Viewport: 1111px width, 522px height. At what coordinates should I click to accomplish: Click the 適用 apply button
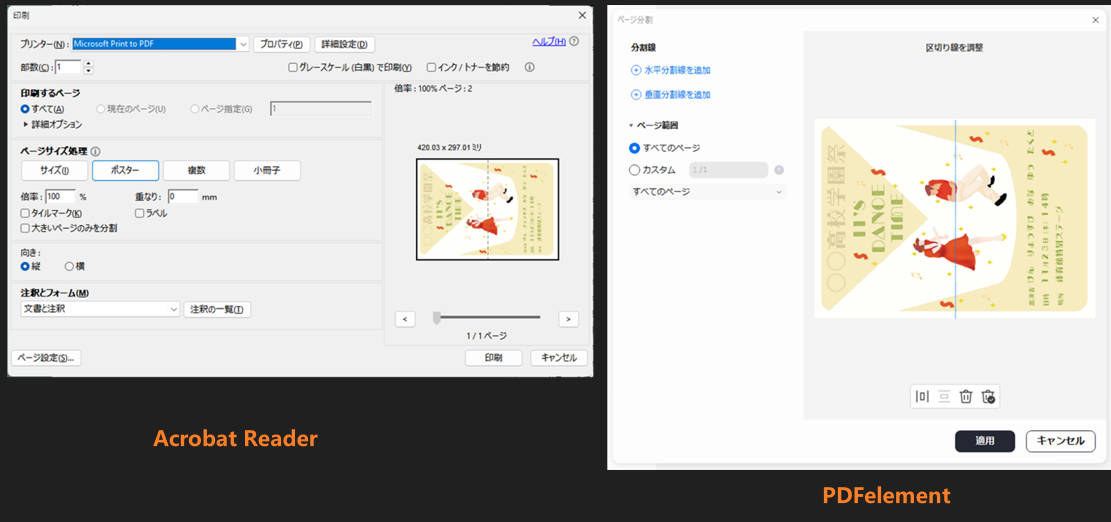pyautogui.click(x=985, y=441)
